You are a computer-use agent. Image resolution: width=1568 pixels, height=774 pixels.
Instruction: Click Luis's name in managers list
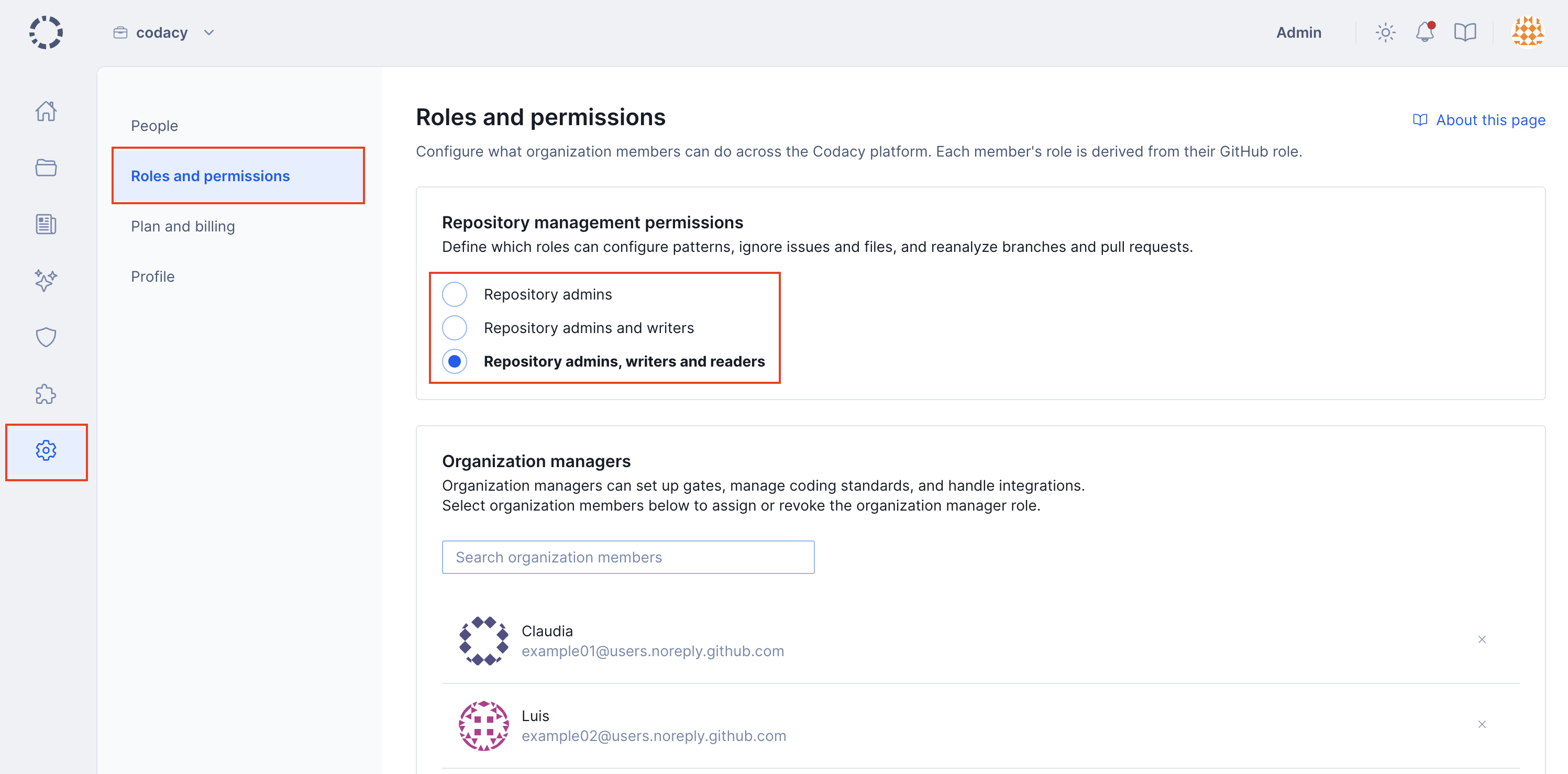click(x=535, y=715)
